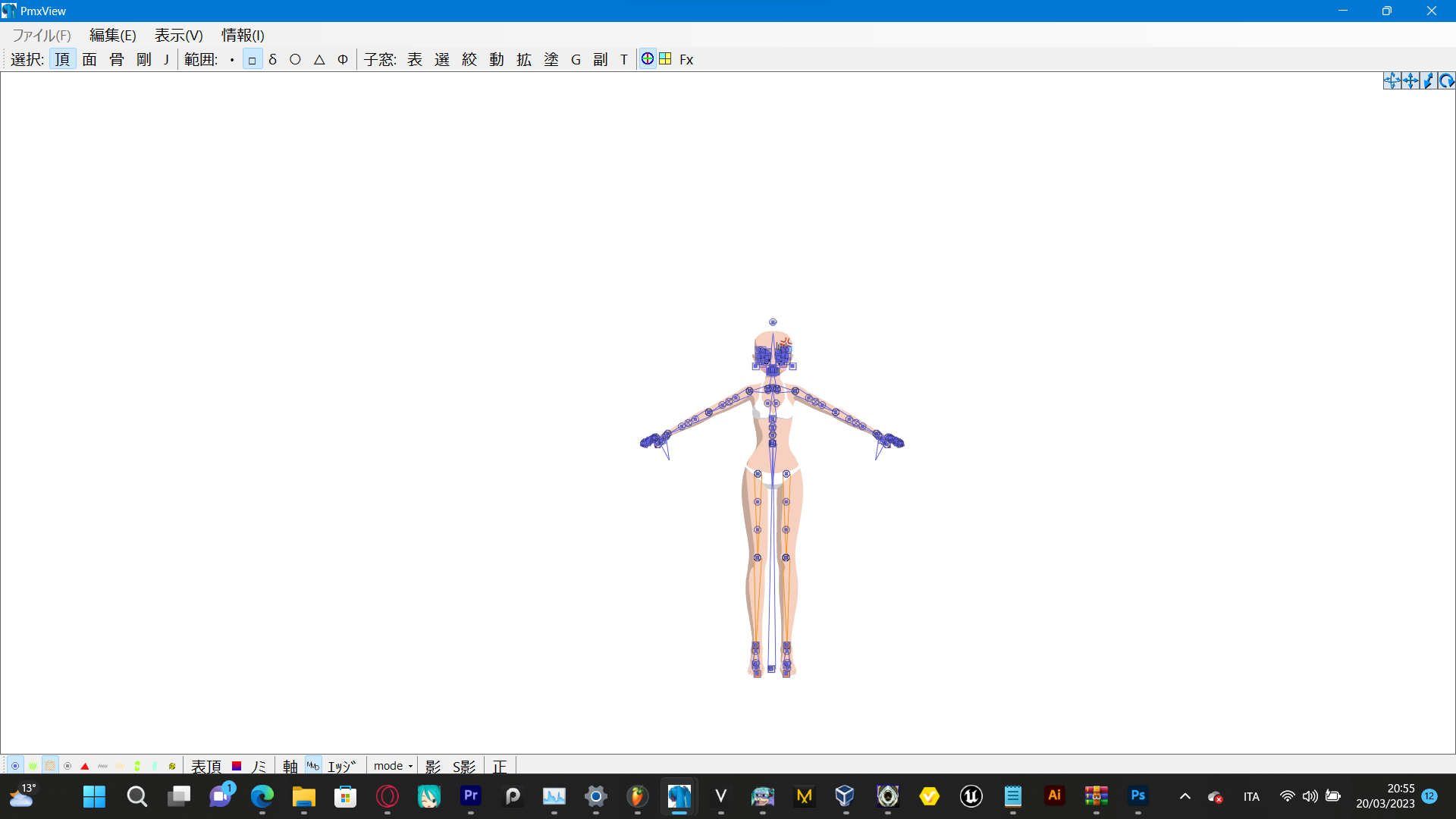Screen dimensions: 1456x819
Task: Open the 情報(I) info menu
Action: tap(243, 36)
